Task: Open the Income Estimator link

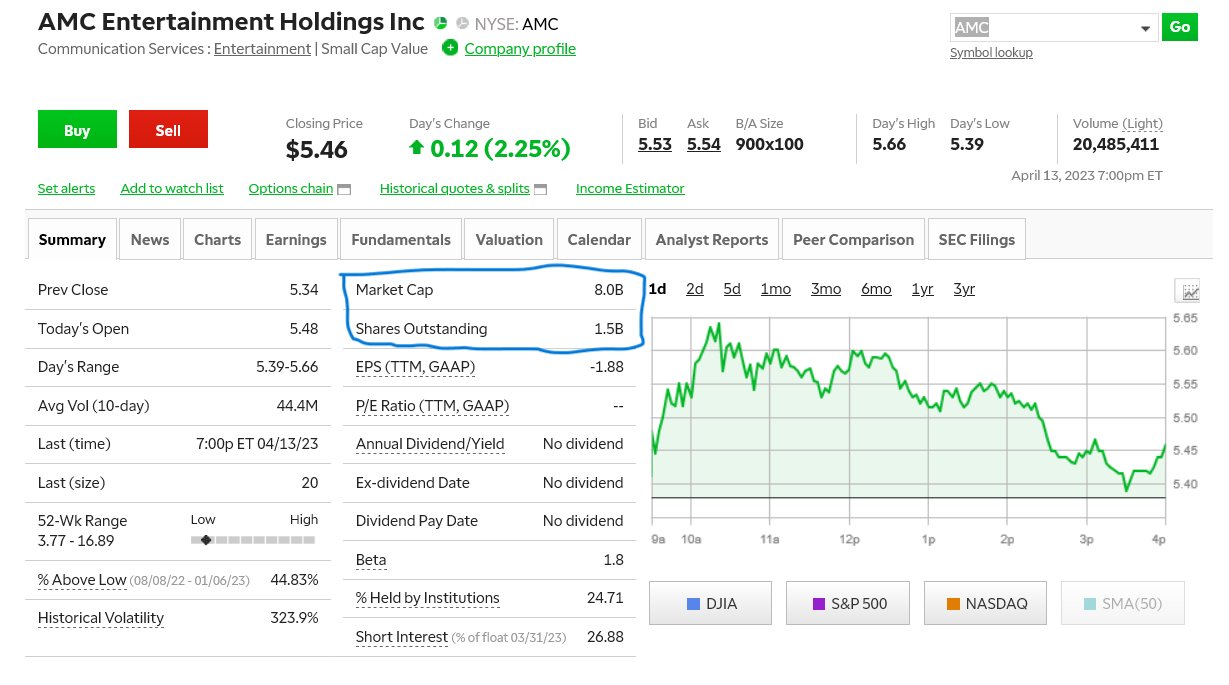Action: click(630, 188)
